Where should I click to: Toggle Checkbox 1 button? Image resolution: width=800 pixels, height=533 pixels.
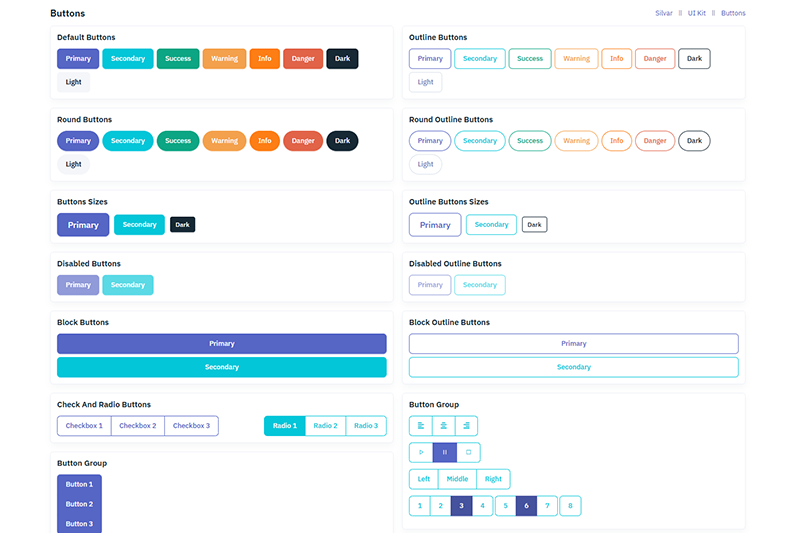tap(84, 426)
